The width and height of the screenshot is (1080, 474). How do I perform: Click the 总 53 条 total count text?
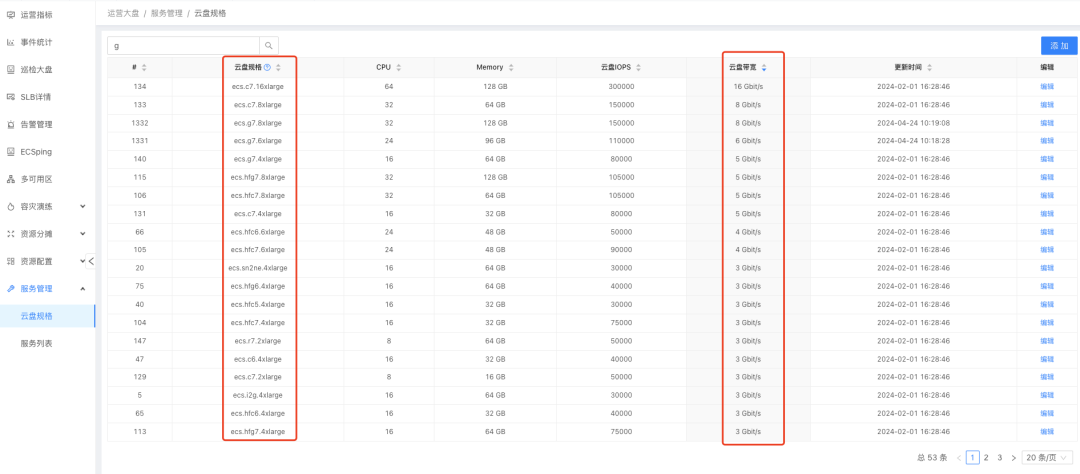pyautogui.click(x=932, y=457)
